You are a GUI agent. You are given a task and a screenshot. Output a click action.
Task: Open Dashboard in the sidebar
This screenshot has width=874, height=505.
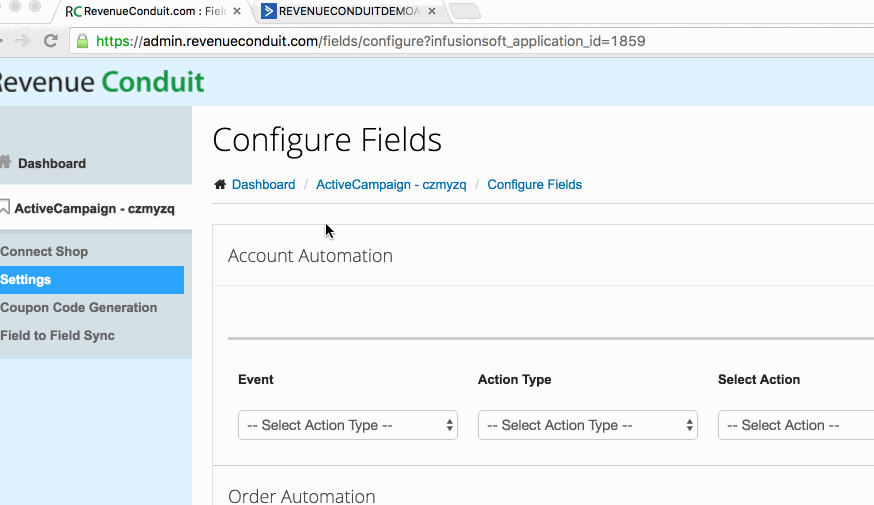point(52,163)
